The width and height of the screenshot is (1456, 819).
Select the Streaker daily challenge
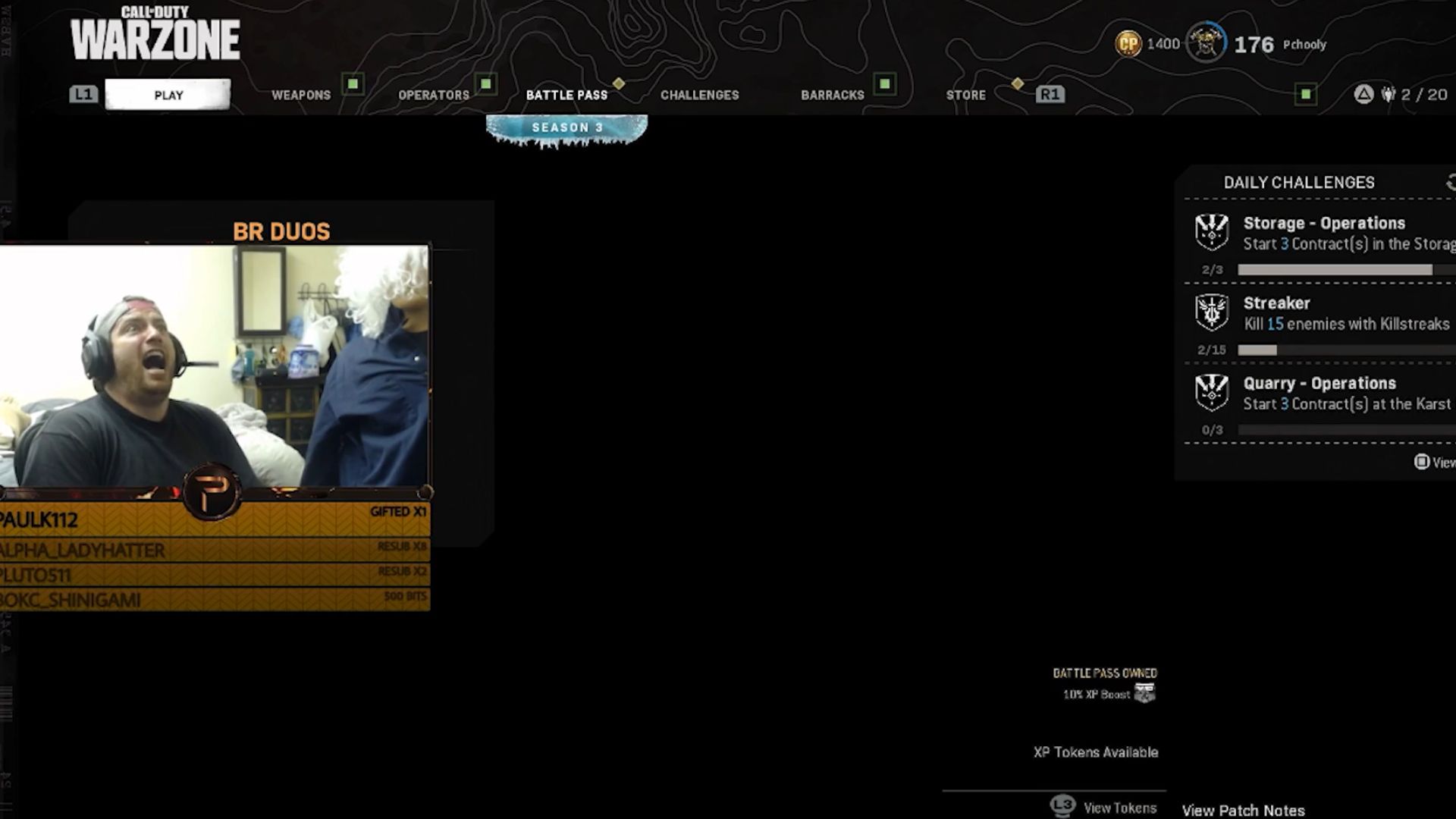tap(1319, 322)
